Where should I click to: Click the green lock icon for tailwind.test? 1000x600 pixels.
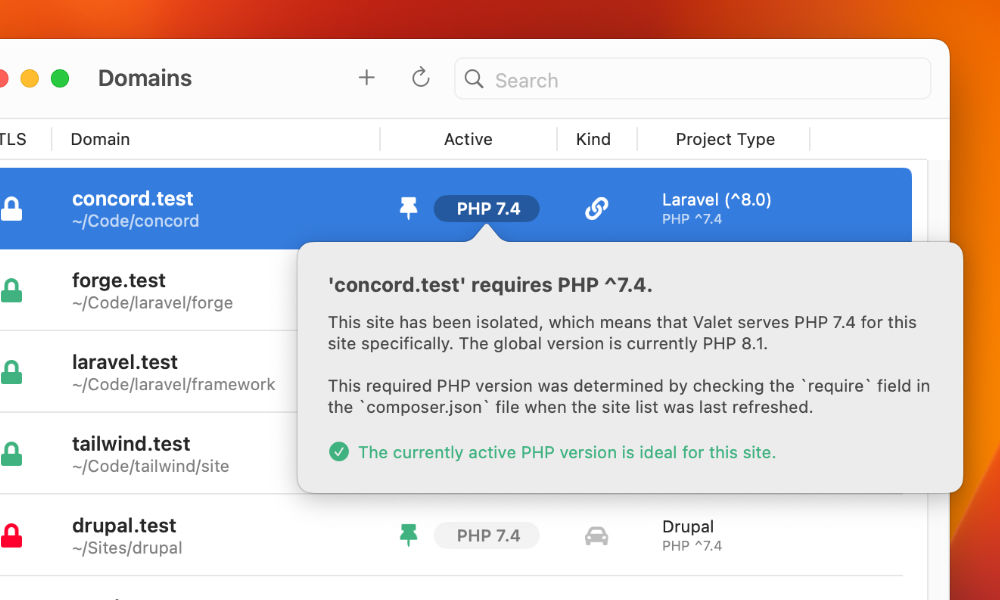tap(11, 453)
